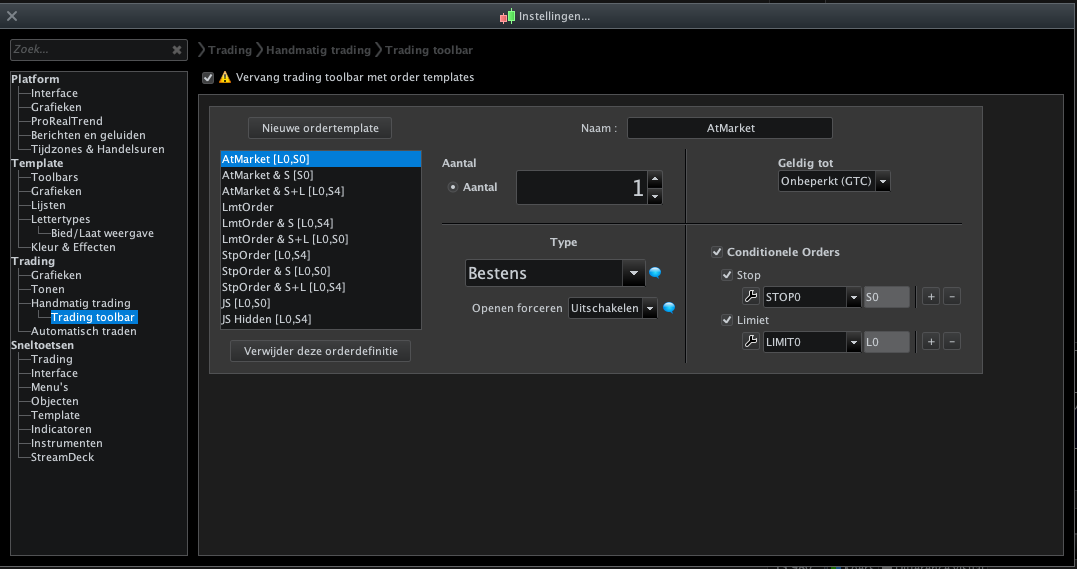Select JS [L0,S0] template

(321, 303)
